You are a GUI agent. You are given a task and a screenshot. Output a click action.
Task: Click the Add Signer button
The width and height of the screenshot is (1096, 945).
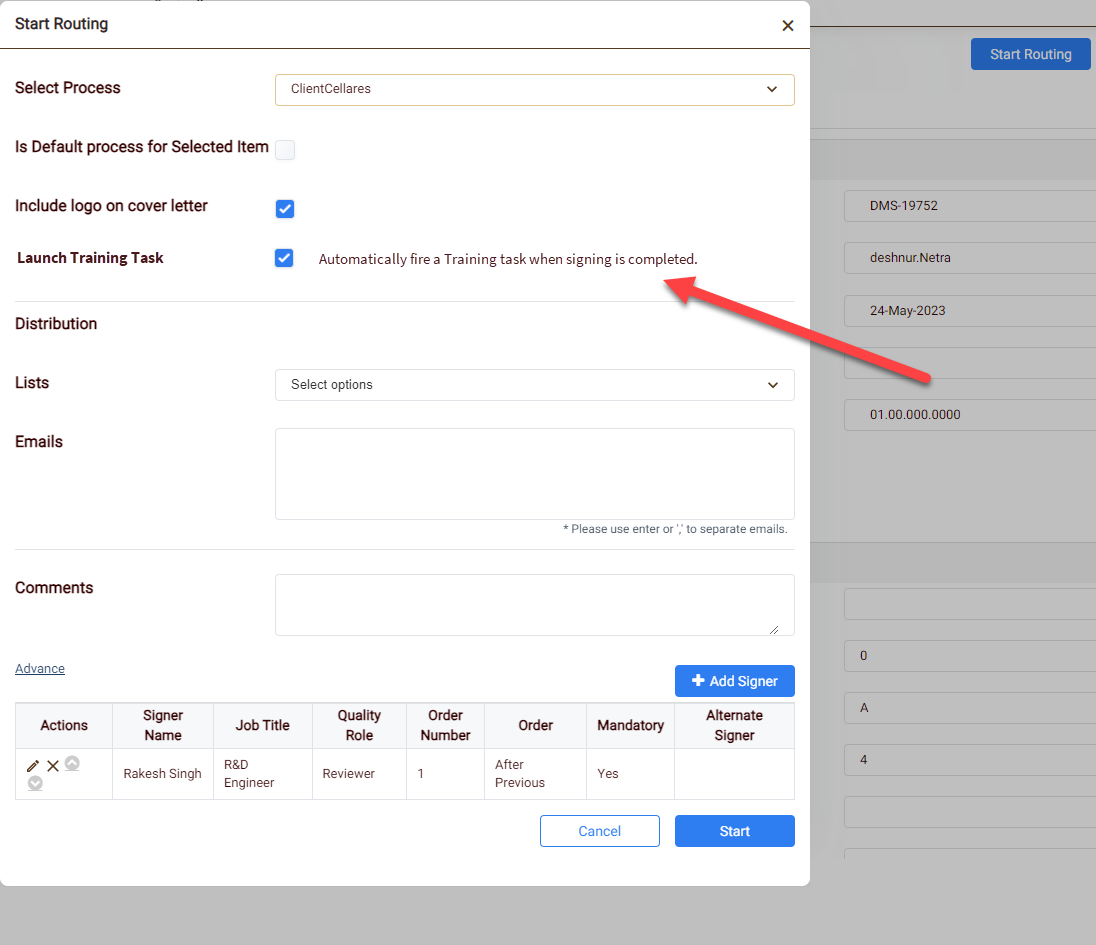(x=735, y=681)
